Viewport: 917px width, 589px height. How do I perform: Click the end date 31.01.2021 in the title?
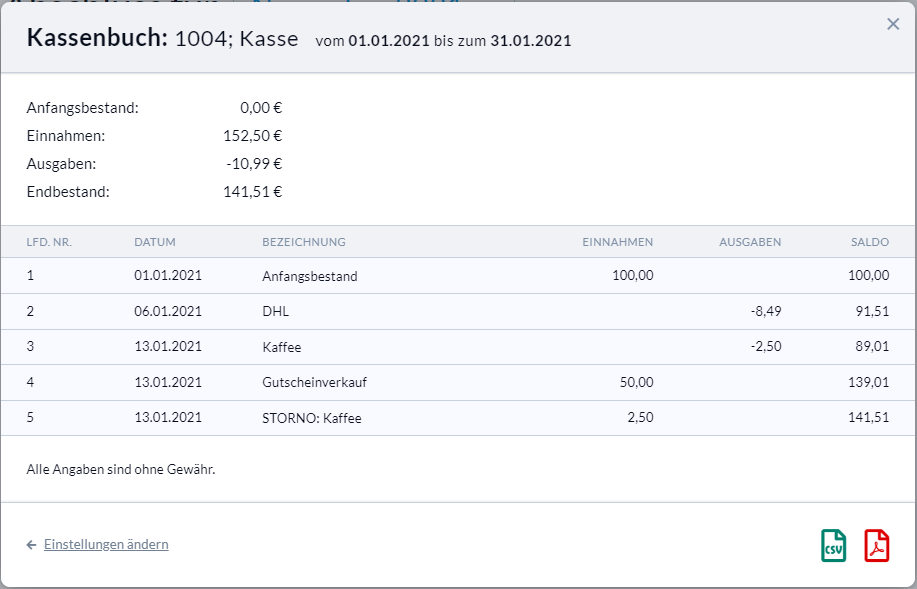[530, 41]
